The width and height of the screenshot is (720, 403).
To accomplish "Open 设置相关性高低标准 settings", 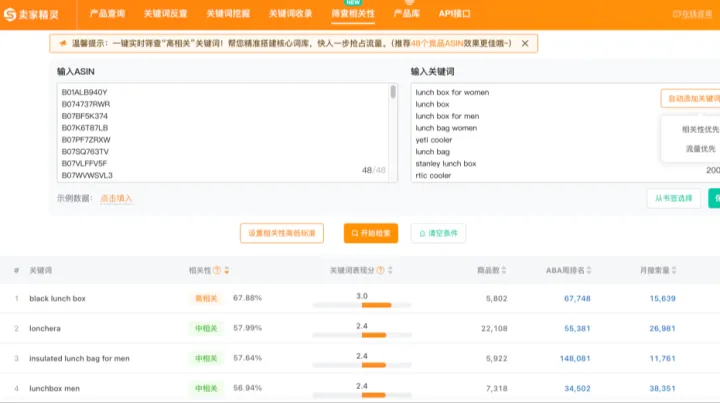I will (281, 233).
